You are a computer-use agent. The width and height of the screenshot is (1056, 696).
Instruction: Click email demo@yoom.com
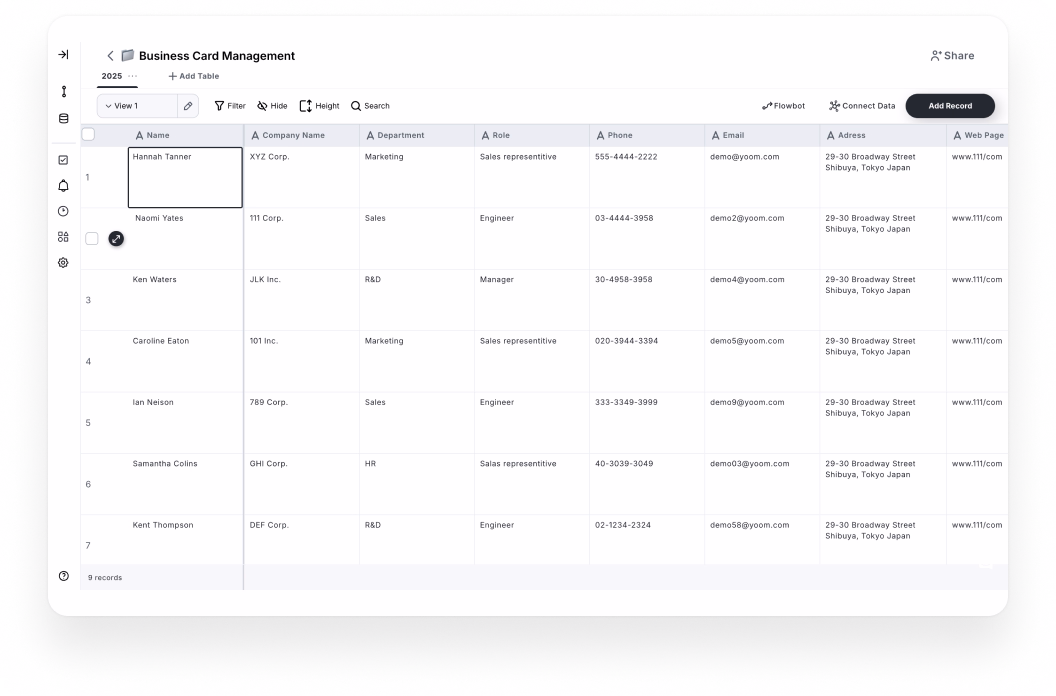(744, 157)
